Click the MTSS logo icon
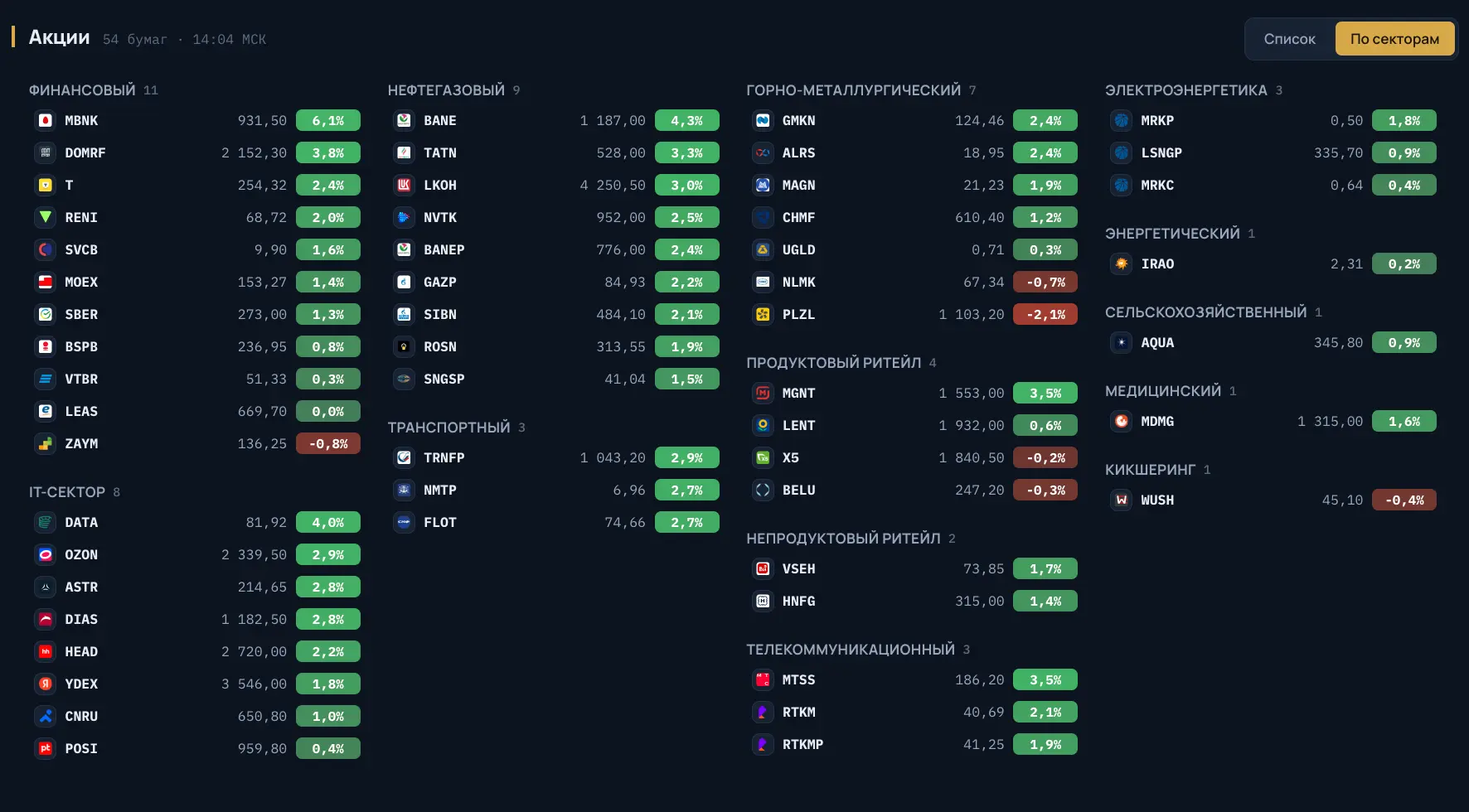 pos(763,680)
